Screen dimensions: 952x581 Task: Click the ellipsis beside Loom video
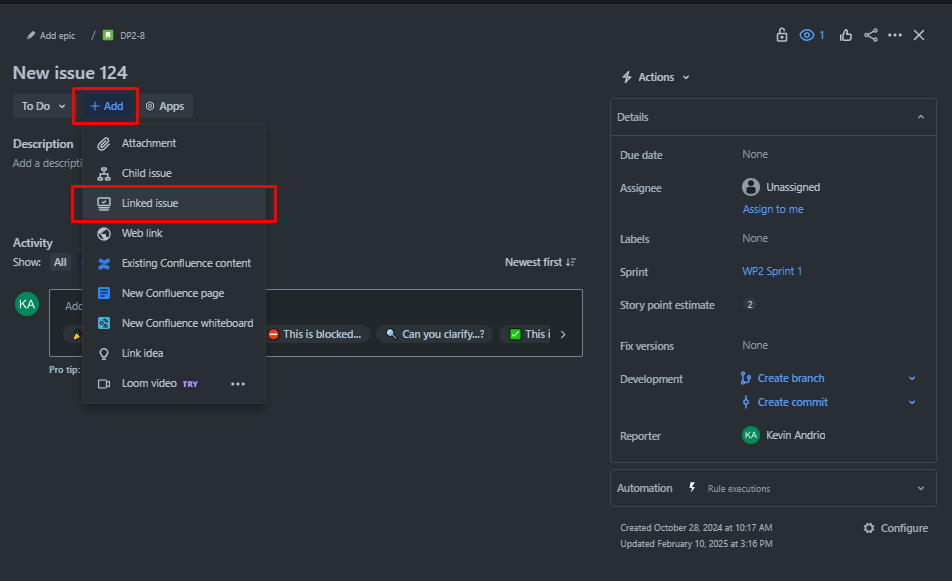238,384
